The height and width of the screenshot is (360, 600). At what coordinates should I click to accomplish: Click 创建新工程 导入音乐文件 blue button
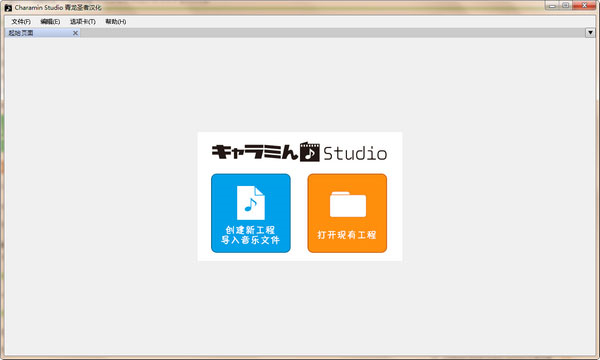tap(251, 213)
